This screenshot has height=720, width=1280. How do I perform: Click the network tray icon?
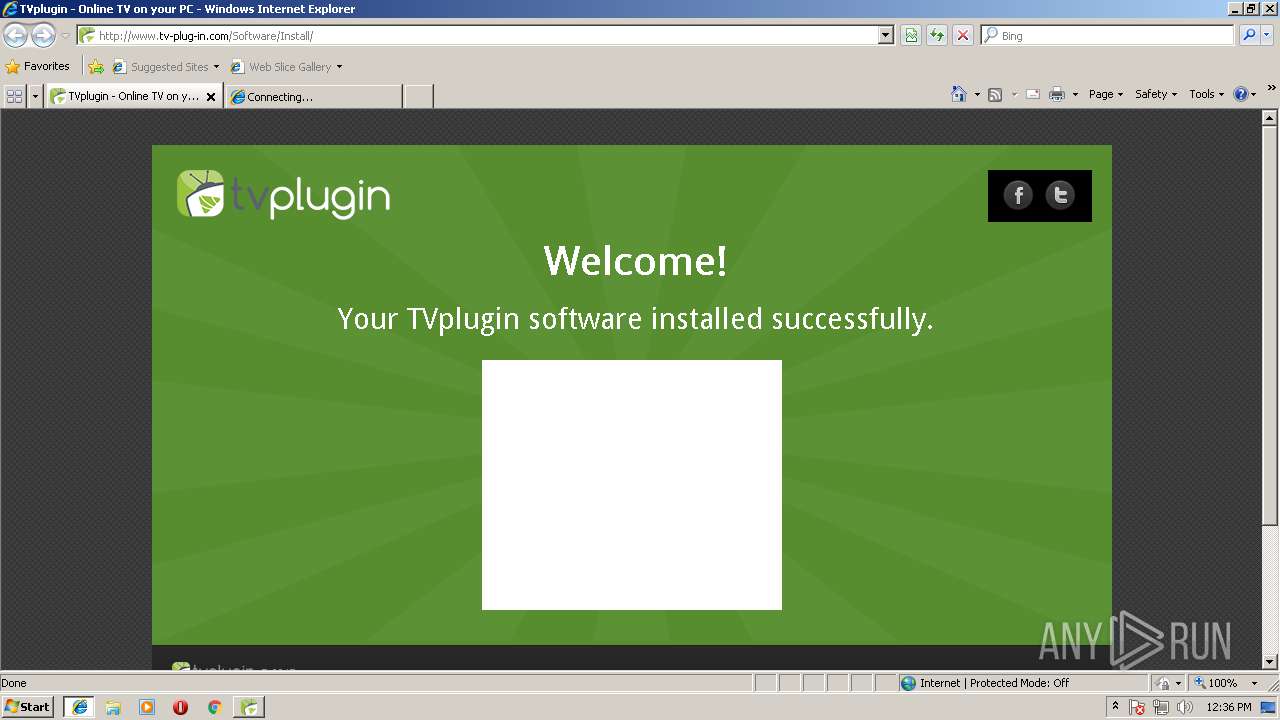tap(1160, 707)
